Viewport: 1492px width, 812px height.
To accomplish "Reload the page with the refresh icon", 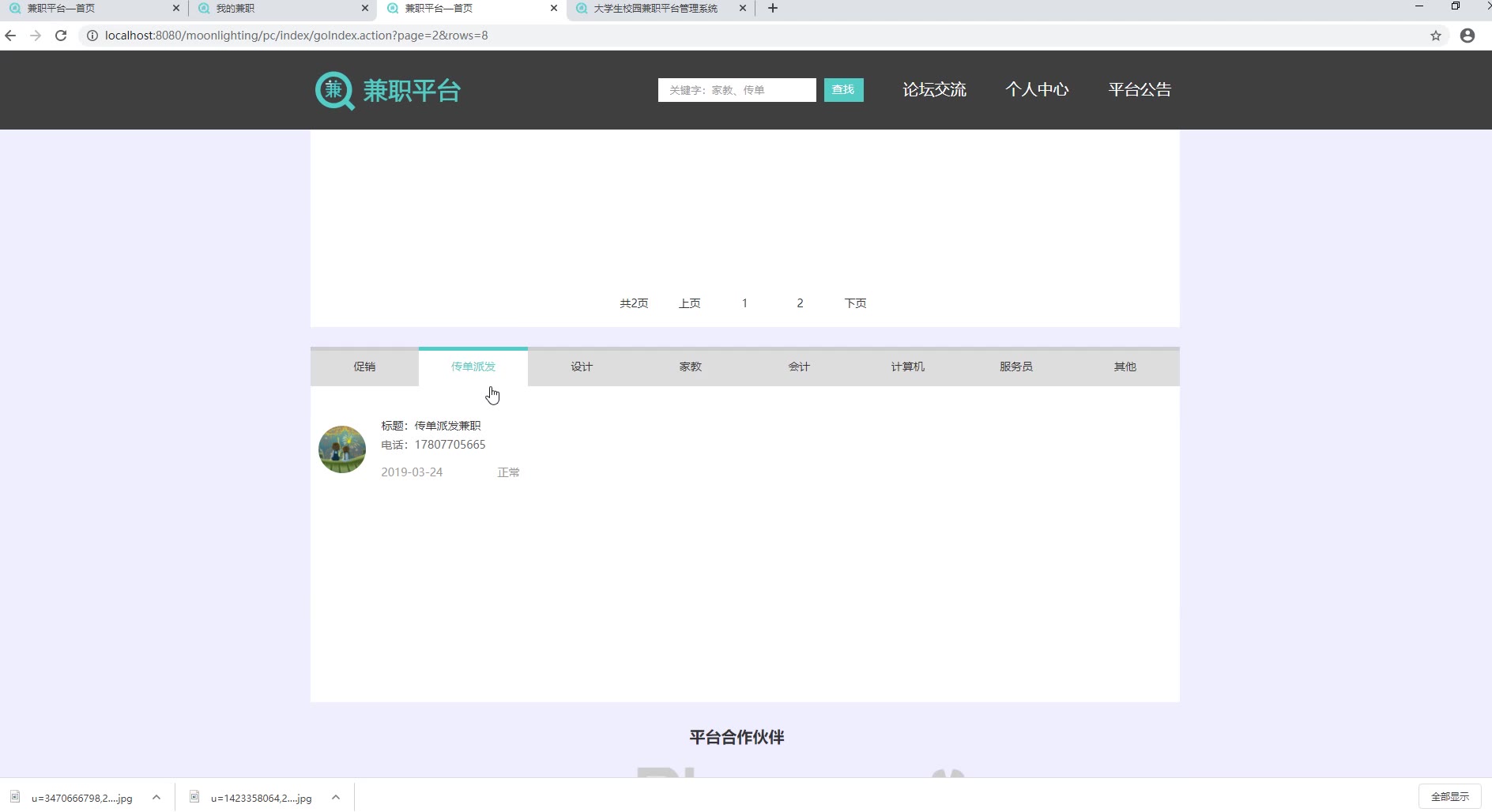I will pyautogui.click(x=61, y=36).
